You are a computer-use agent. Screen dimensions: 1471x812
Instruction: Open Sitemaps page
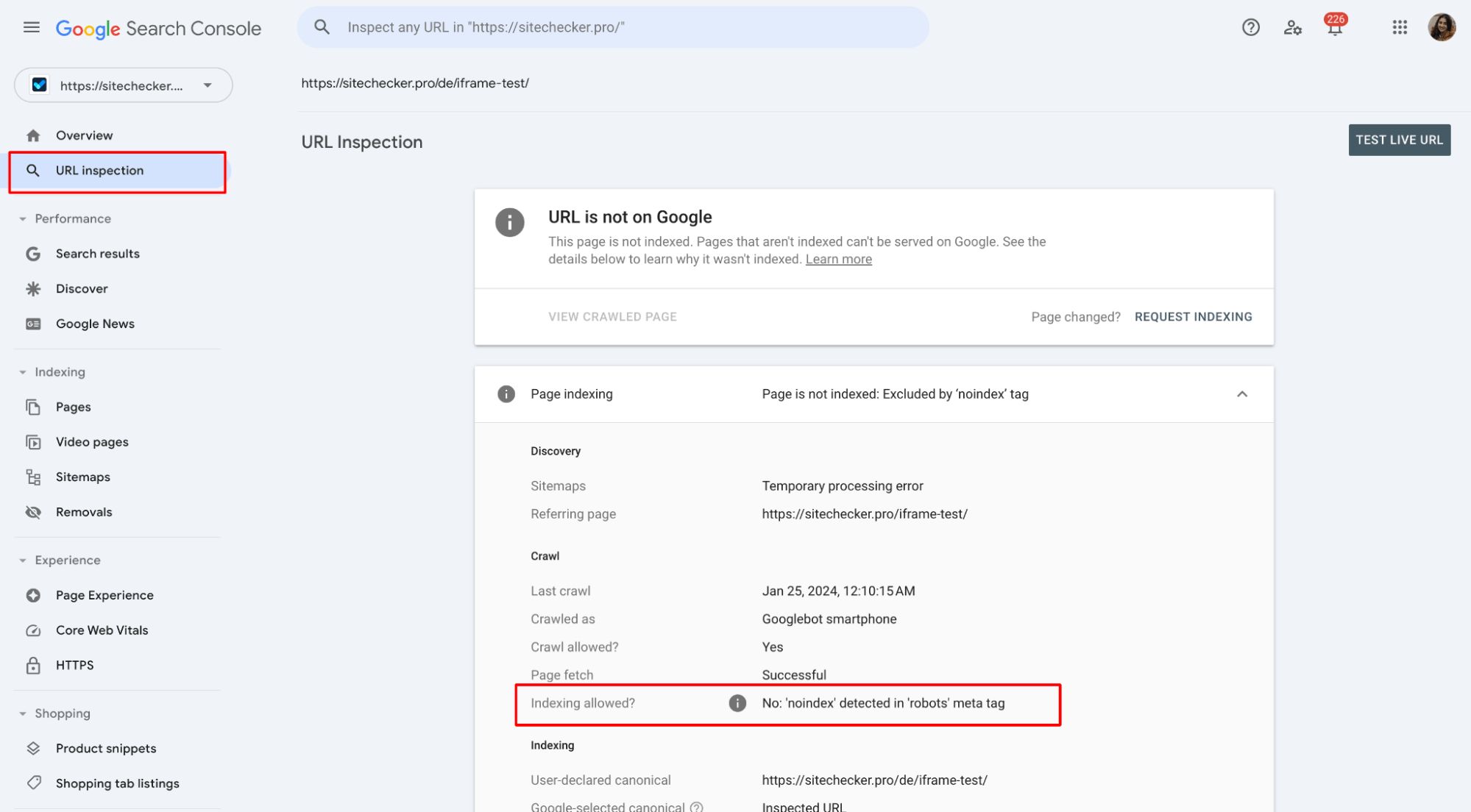(x=82, y=477)
